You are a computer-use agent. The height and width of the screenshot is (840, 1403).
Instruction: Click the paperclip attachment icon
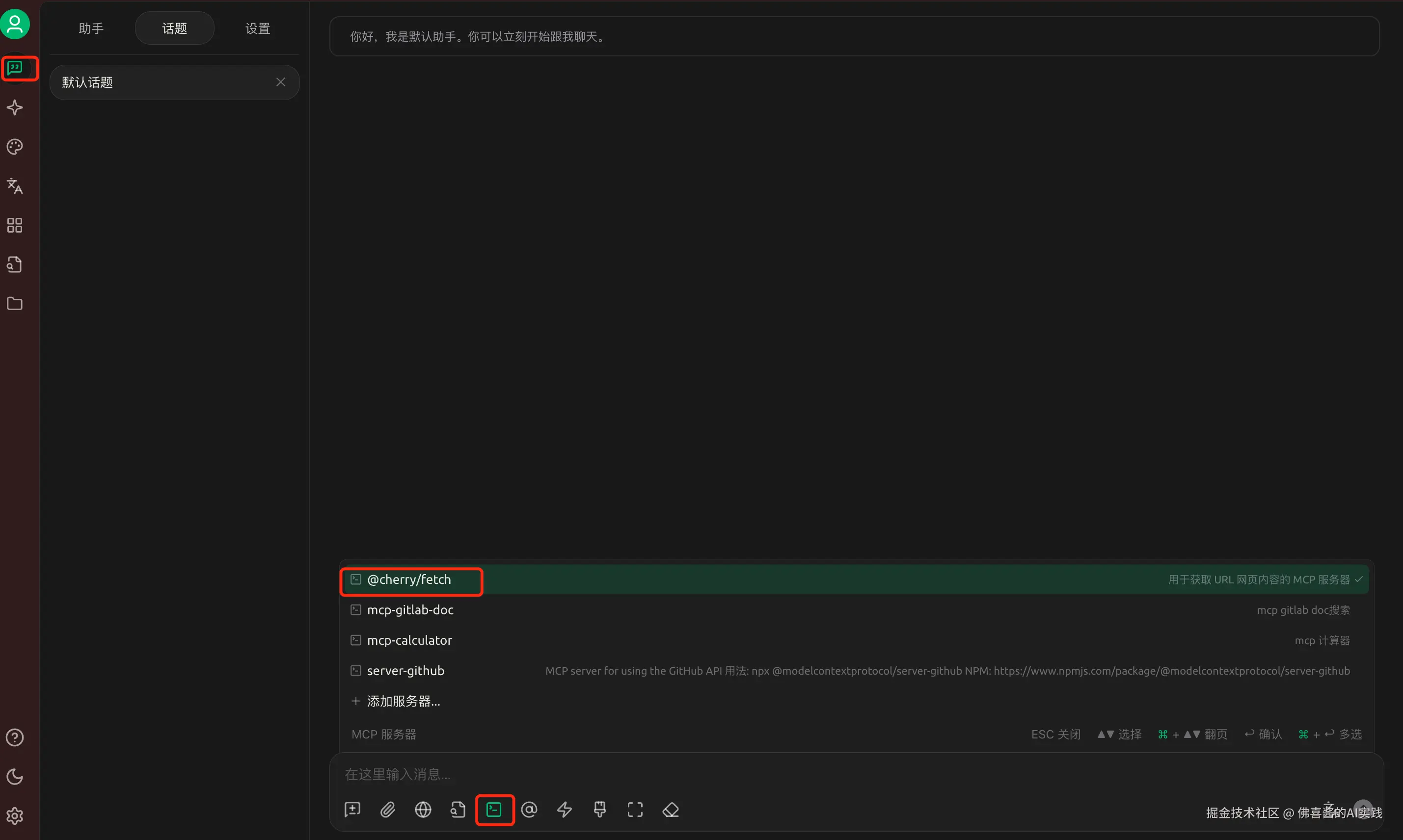tap(388, 810)
